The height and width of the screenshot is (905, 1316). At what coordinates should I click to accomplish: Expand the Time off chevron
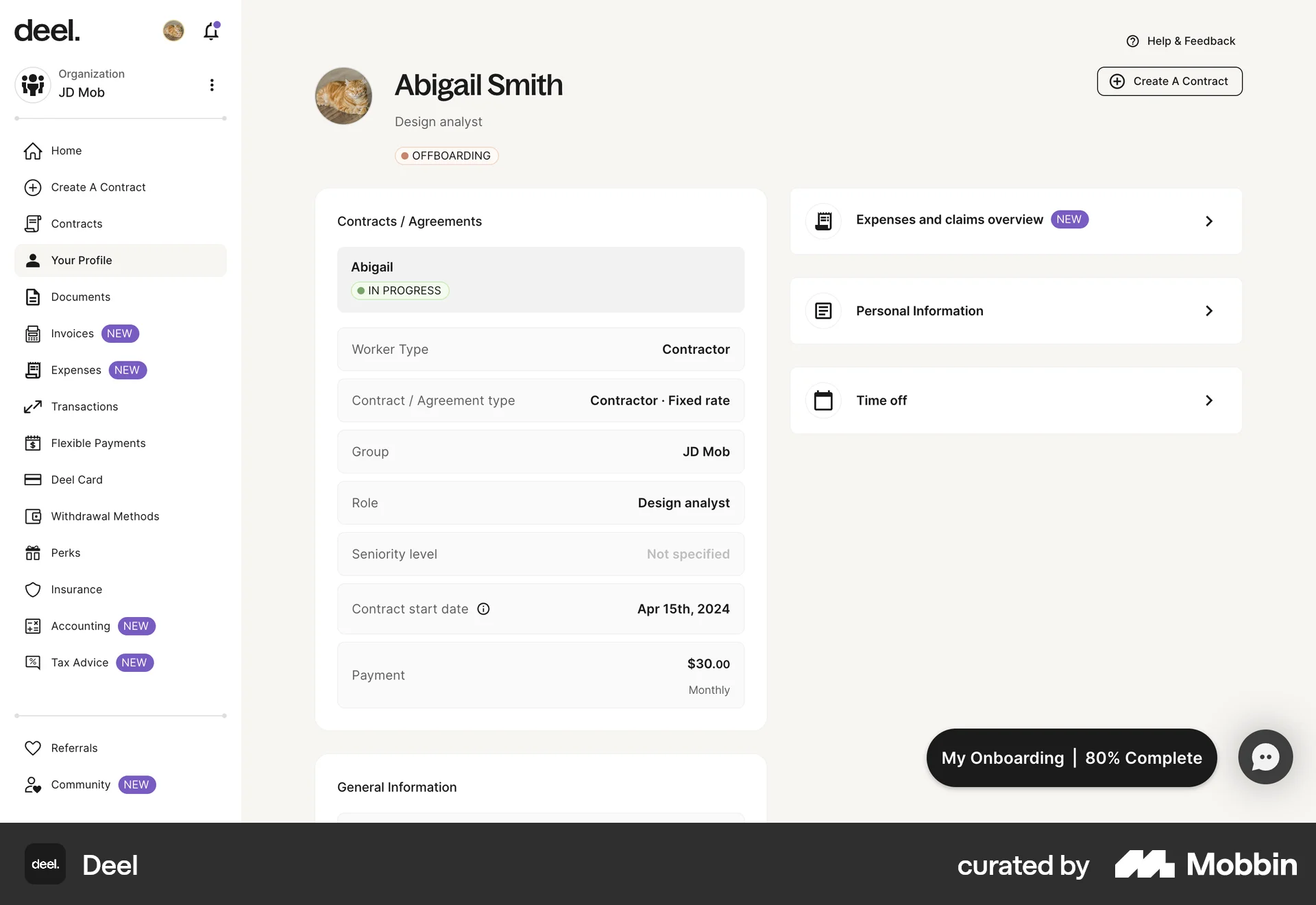1209,400
